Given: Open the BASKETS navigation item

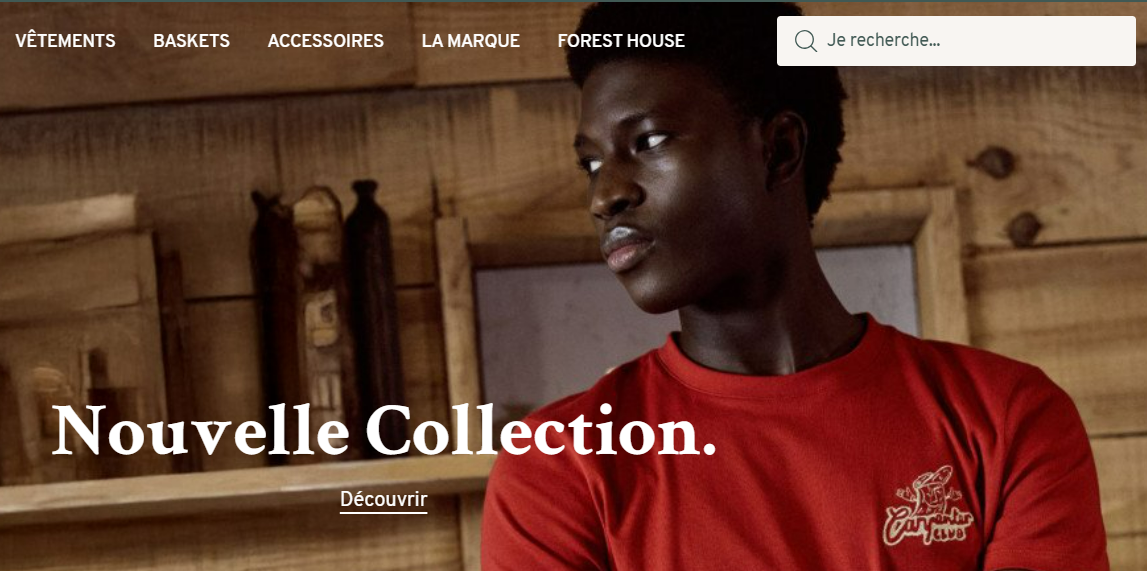Looking at the screenshot, I should tap(192, 41).
